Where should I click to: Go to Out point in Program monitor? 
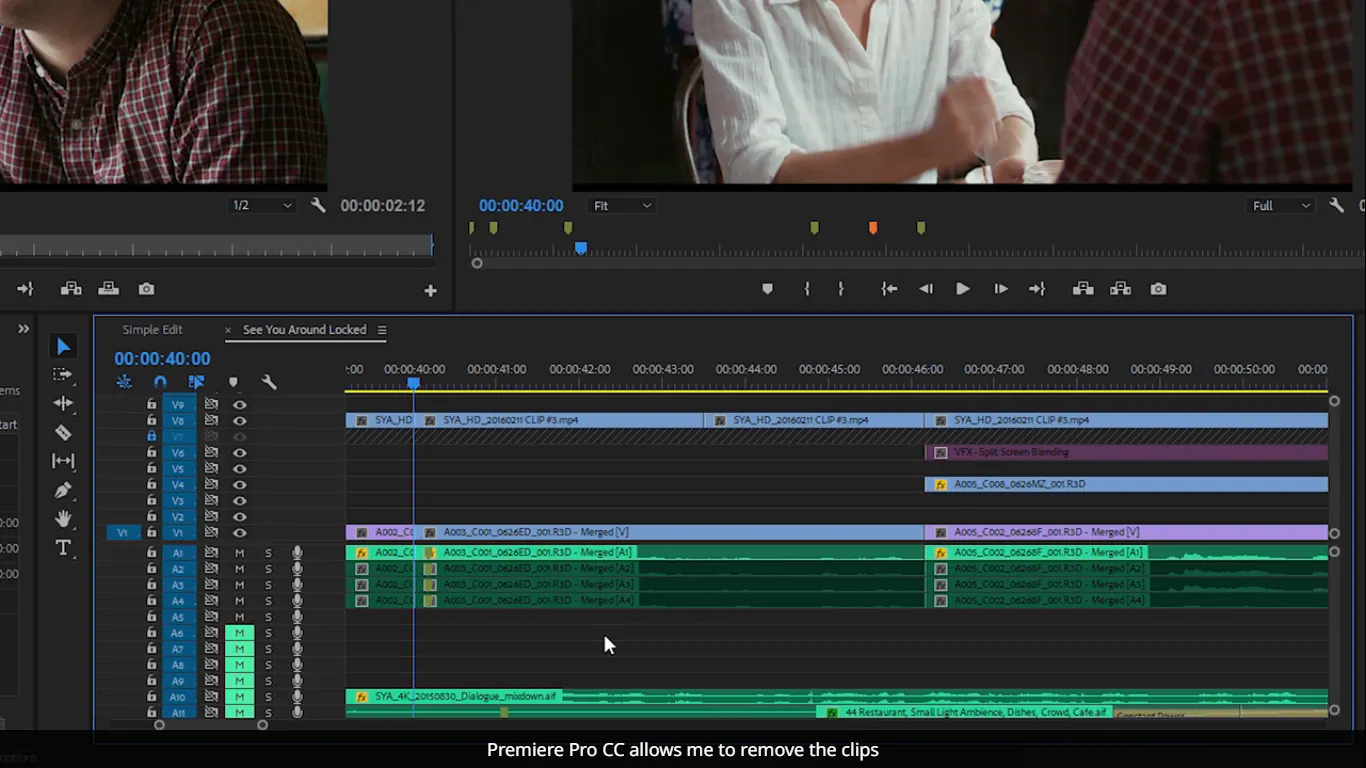coord(1037,289)
